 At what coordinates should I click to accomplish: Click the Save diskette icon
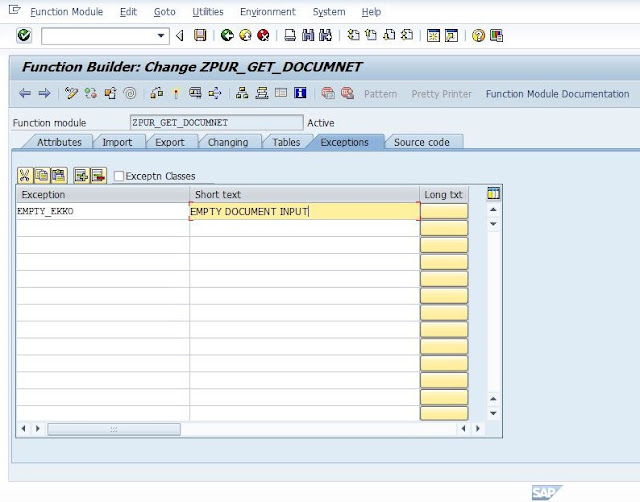pos(200,36)
